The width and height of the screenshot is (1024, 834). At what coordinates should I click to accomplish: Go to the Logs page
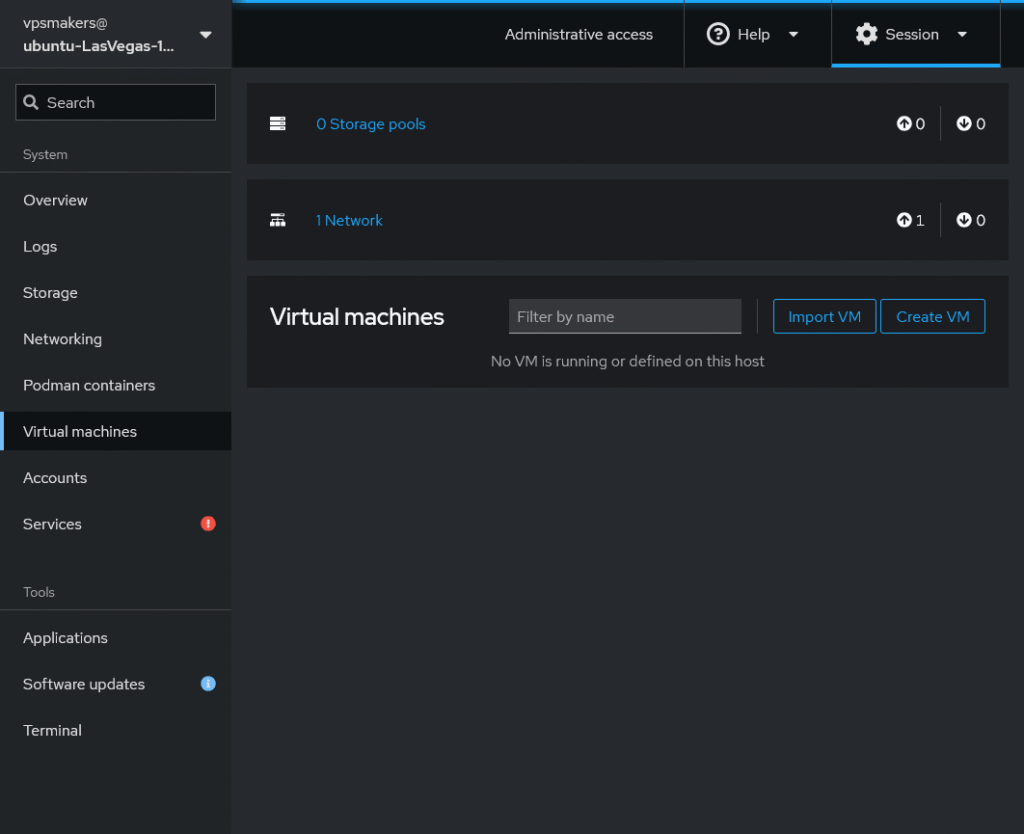tap(40, 246)
